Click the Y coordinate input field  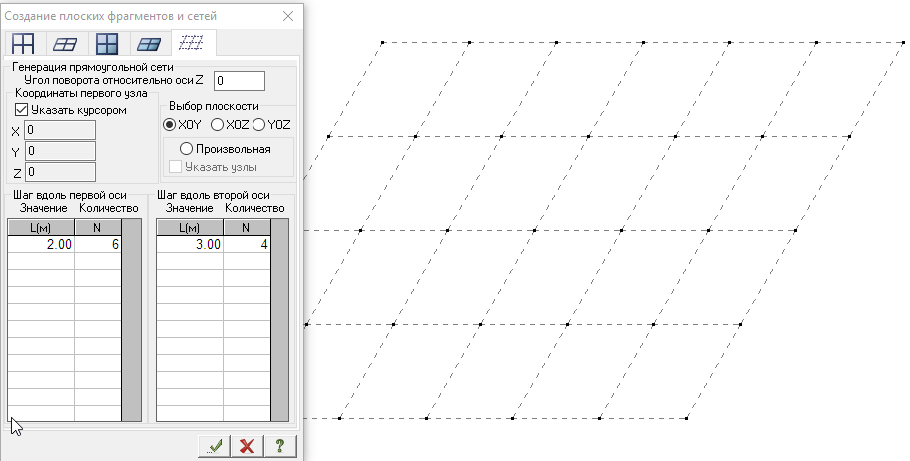coord(60,151)
